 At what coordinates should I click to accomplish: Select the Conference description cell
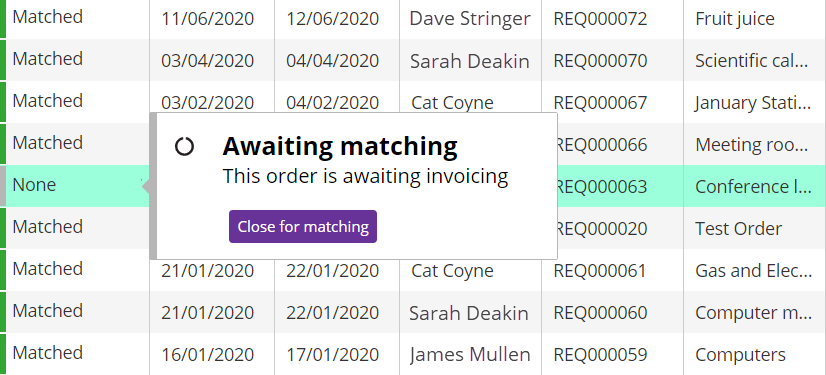[754, 186]
